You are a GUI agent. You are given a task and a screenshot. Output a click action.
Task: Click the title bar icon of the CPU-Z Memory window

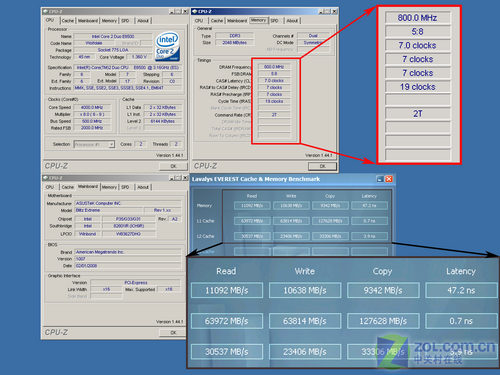[195, 11]
